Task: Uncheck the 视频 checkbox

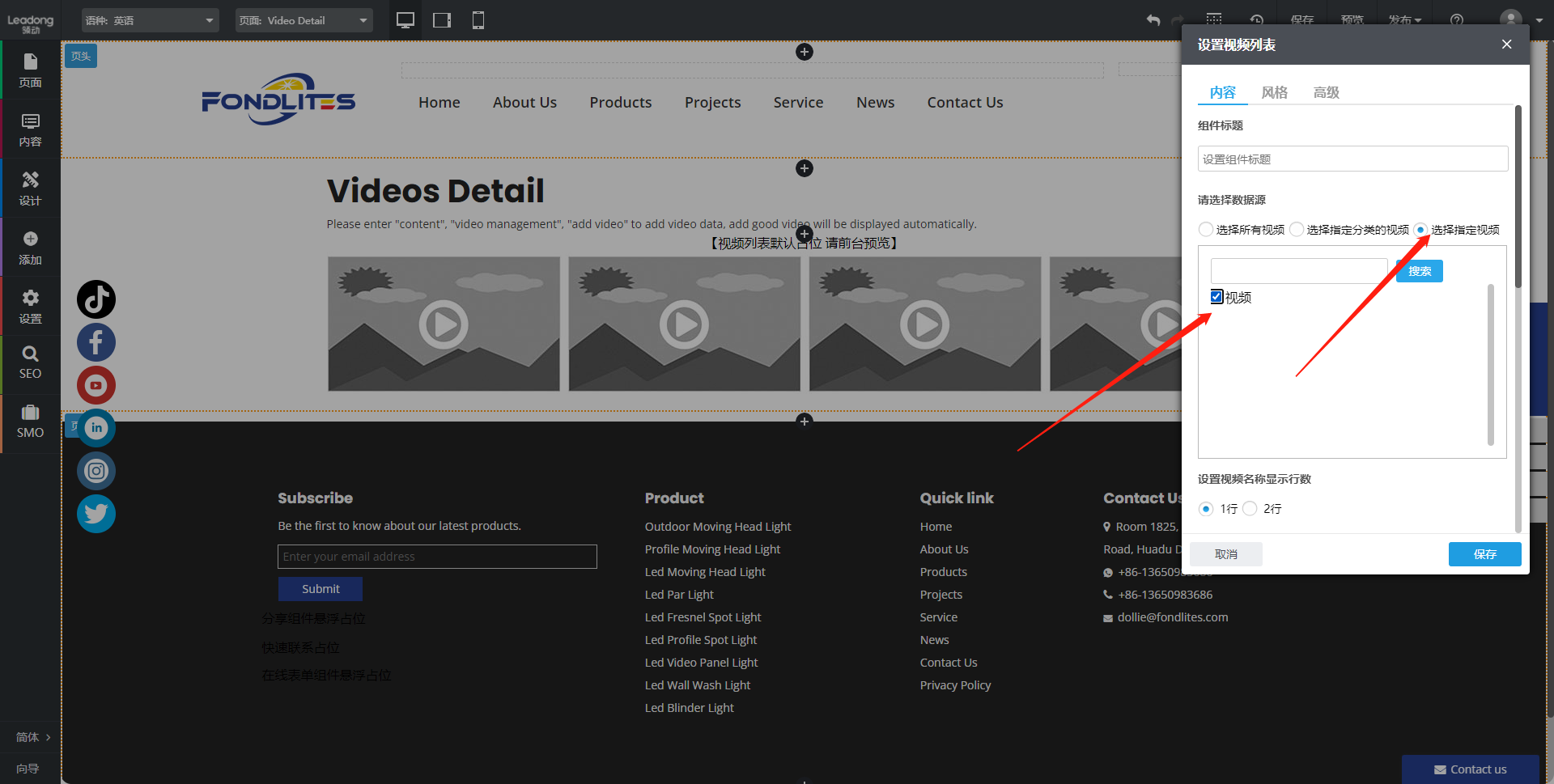Action: coord(1216,297)
